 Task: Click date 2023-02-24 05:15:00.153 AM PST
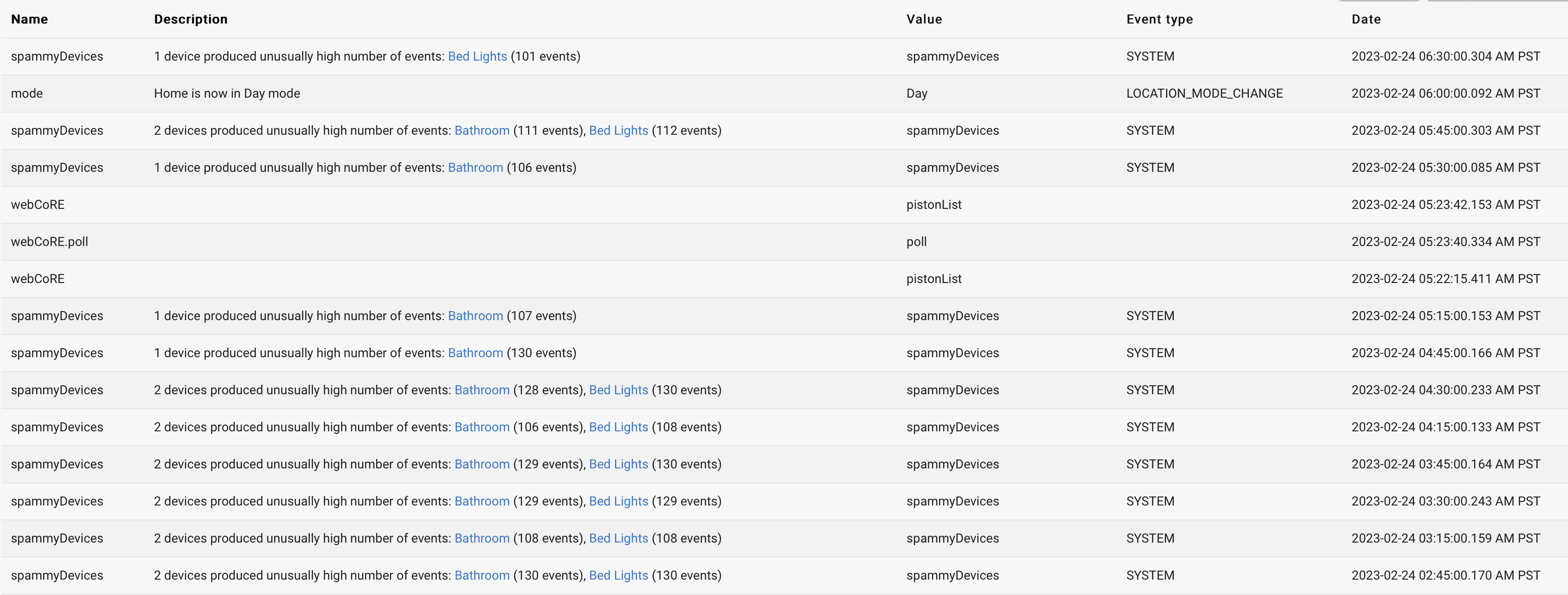[1445, 316]
